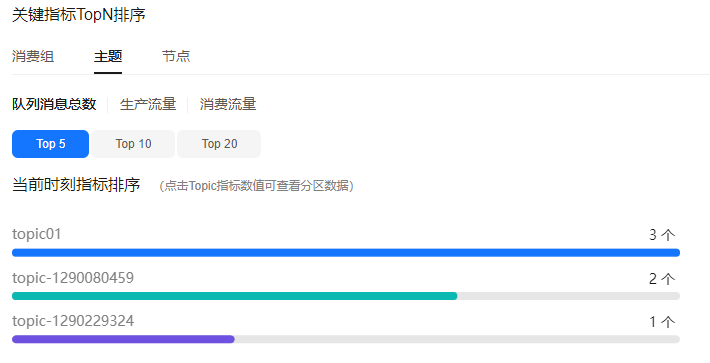Select 队列消息总数 metric
The height and width of the screenshot is (363, 710).
click(54, 104)
